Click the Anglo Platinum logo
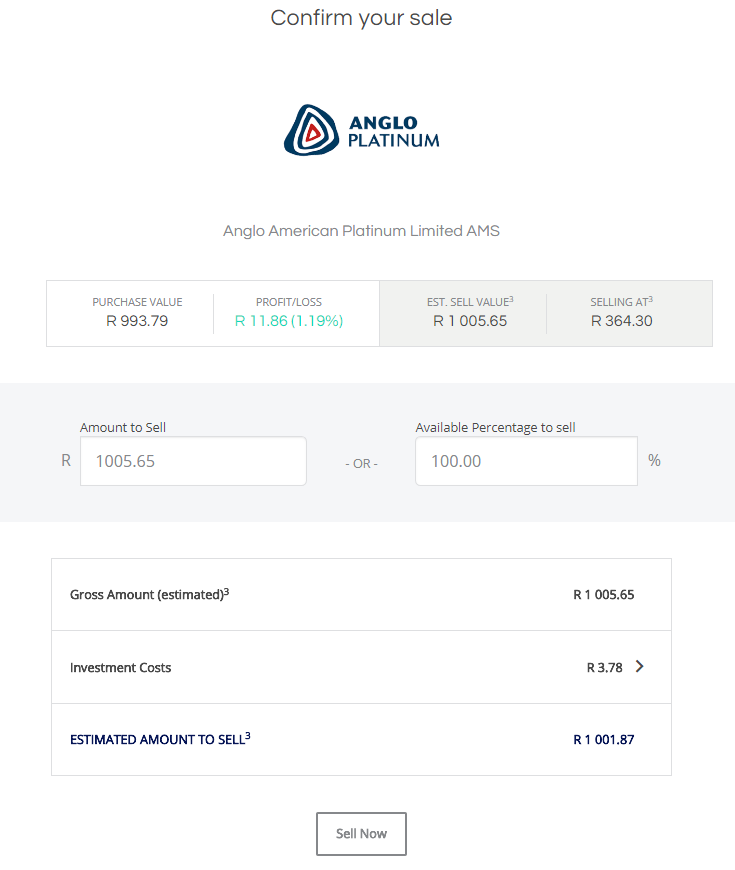 [x=361, y=130]
